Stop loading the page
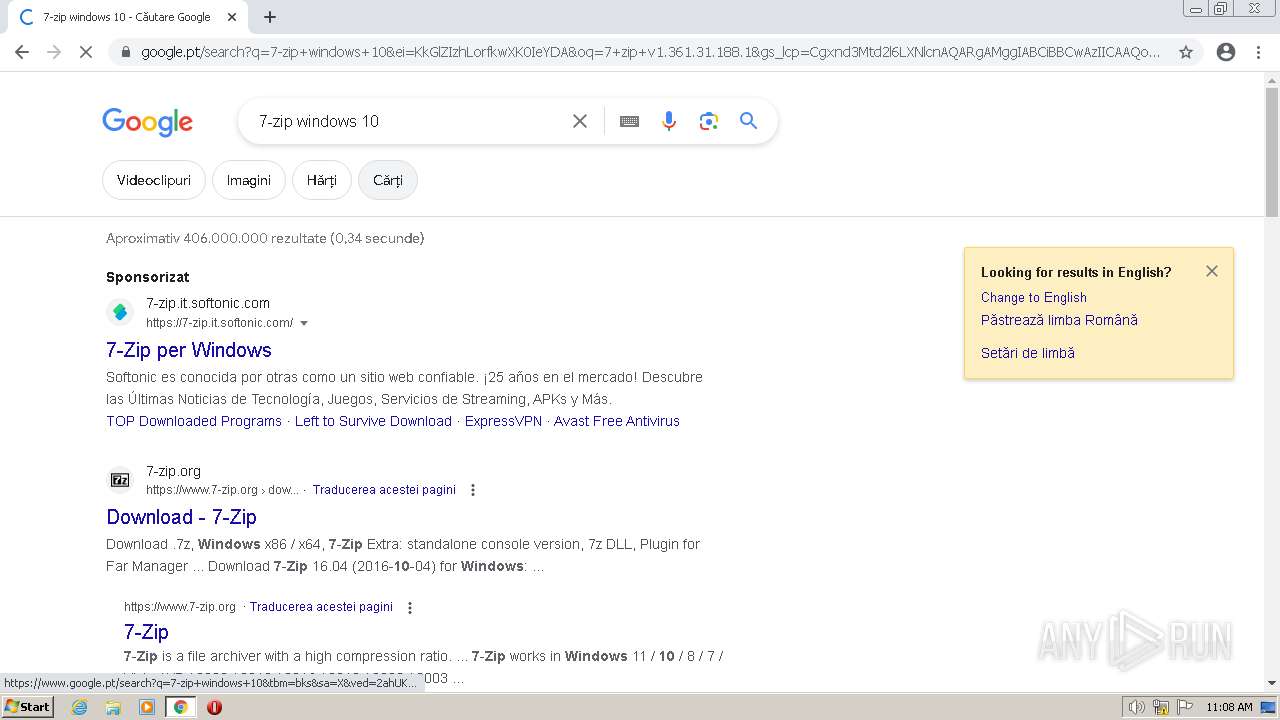 pos(86,52)
